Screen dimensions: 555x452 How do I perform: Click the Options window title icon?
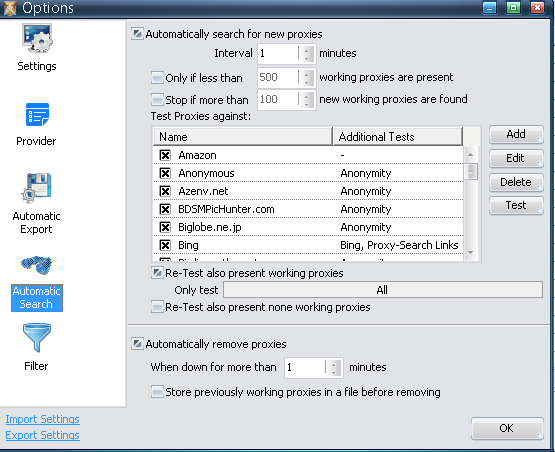click(10, 8)
